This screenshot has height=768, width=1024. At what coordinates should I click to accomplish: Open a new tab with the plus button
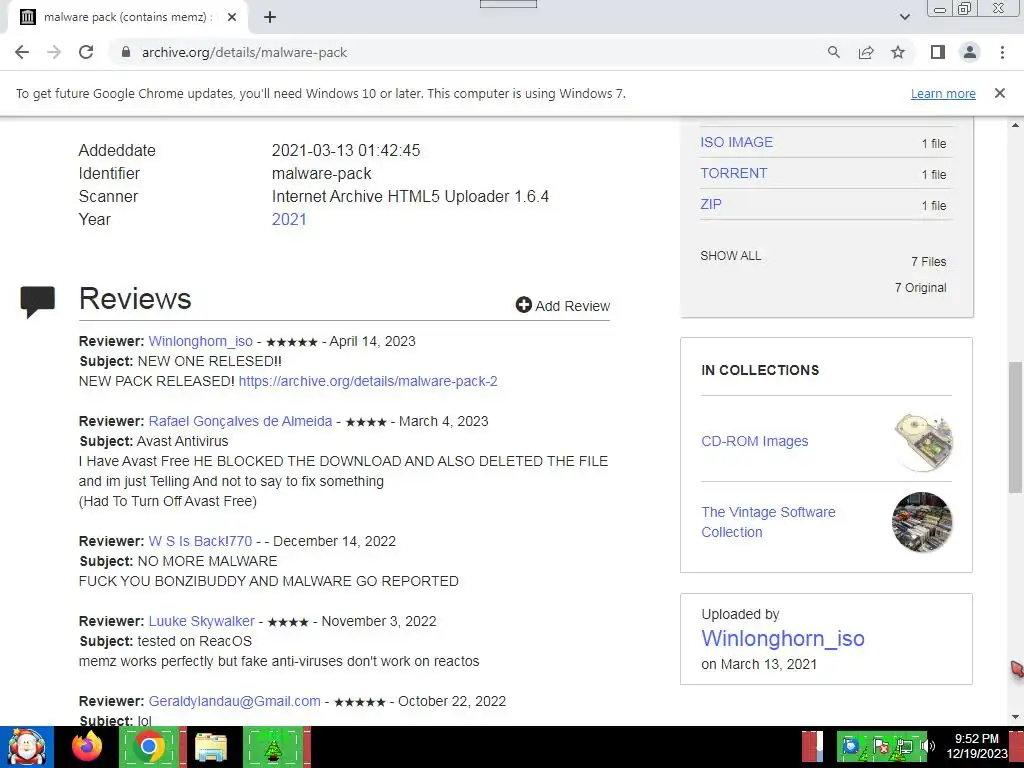click(x=270, y=17)
